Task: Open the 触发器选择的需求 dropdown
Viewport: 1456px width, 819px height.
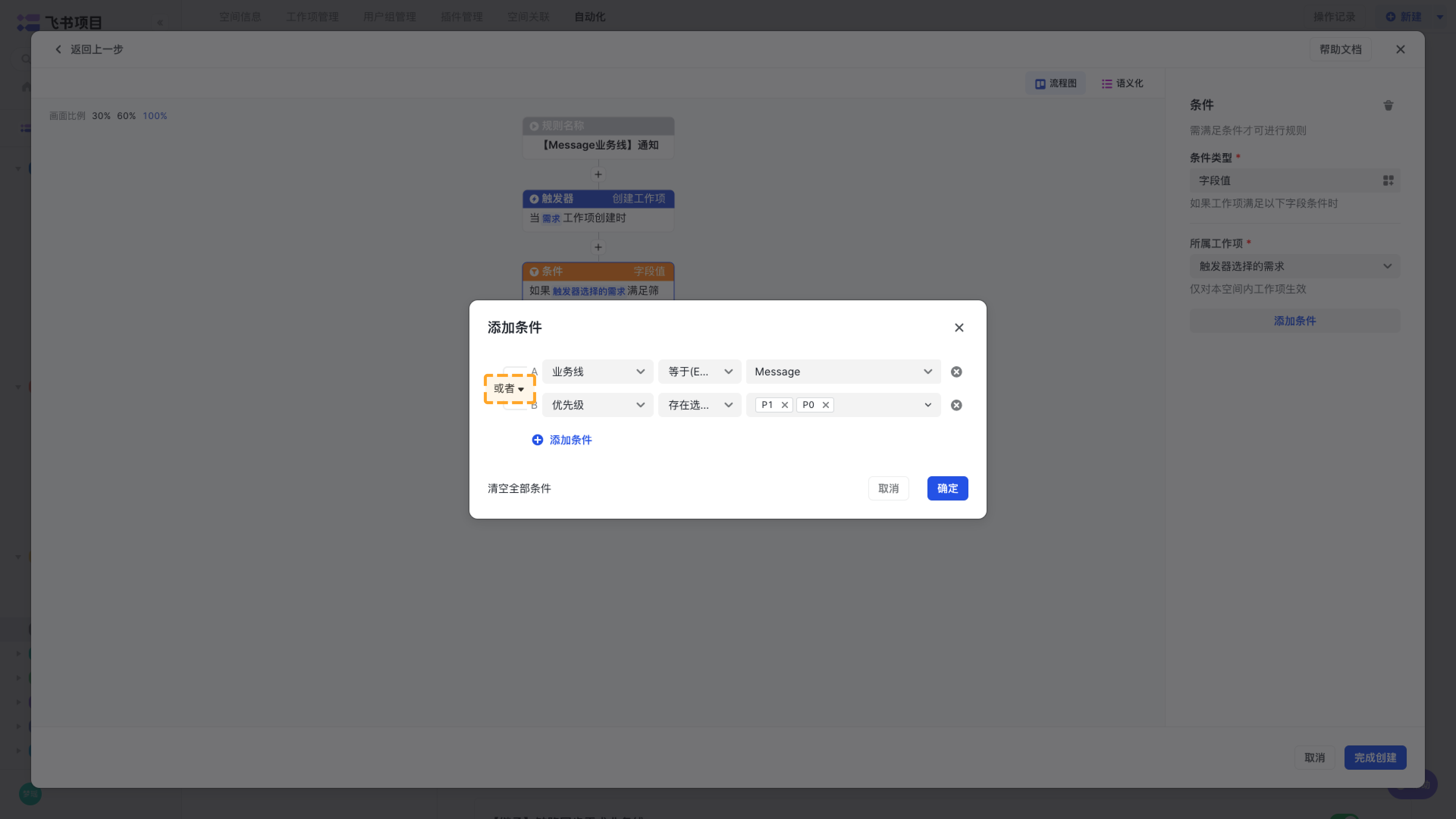Action: (x=1294, y=266)
